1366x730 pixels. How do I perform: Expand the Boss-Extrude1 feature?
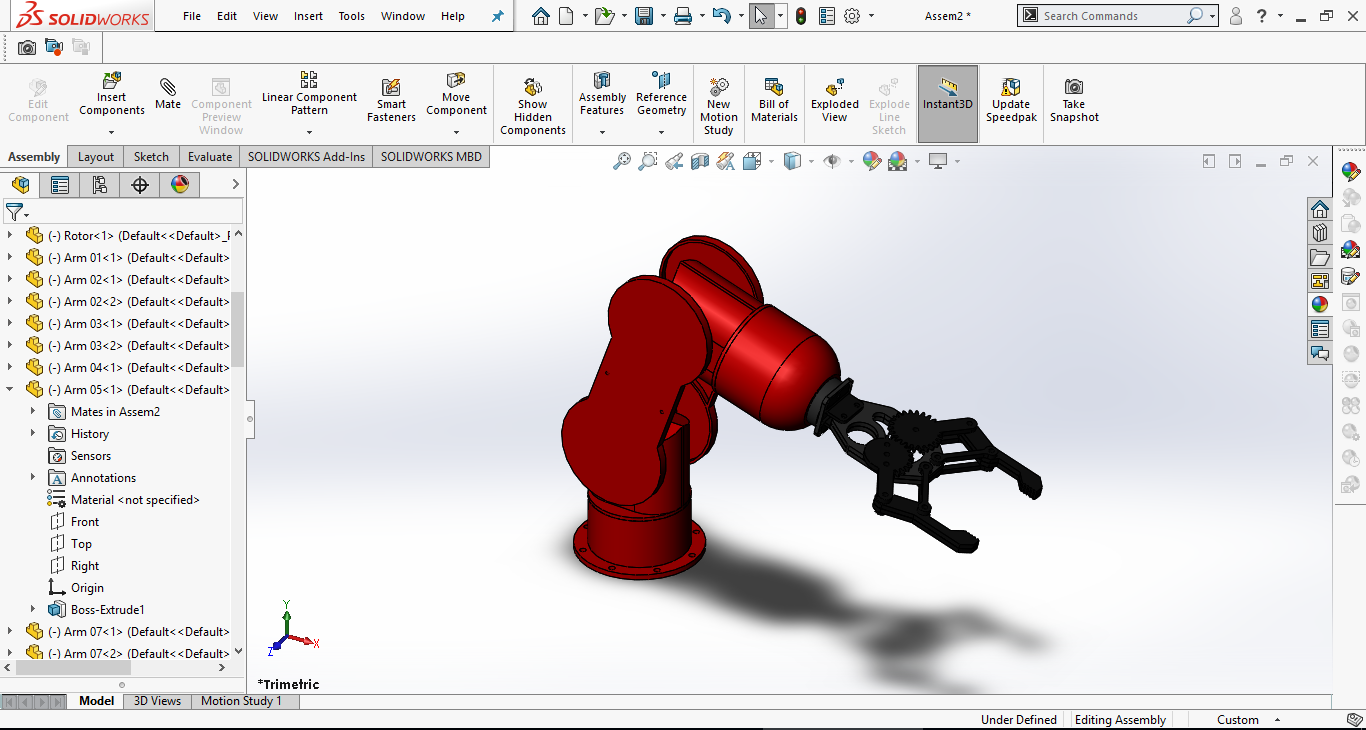[33, 610]
